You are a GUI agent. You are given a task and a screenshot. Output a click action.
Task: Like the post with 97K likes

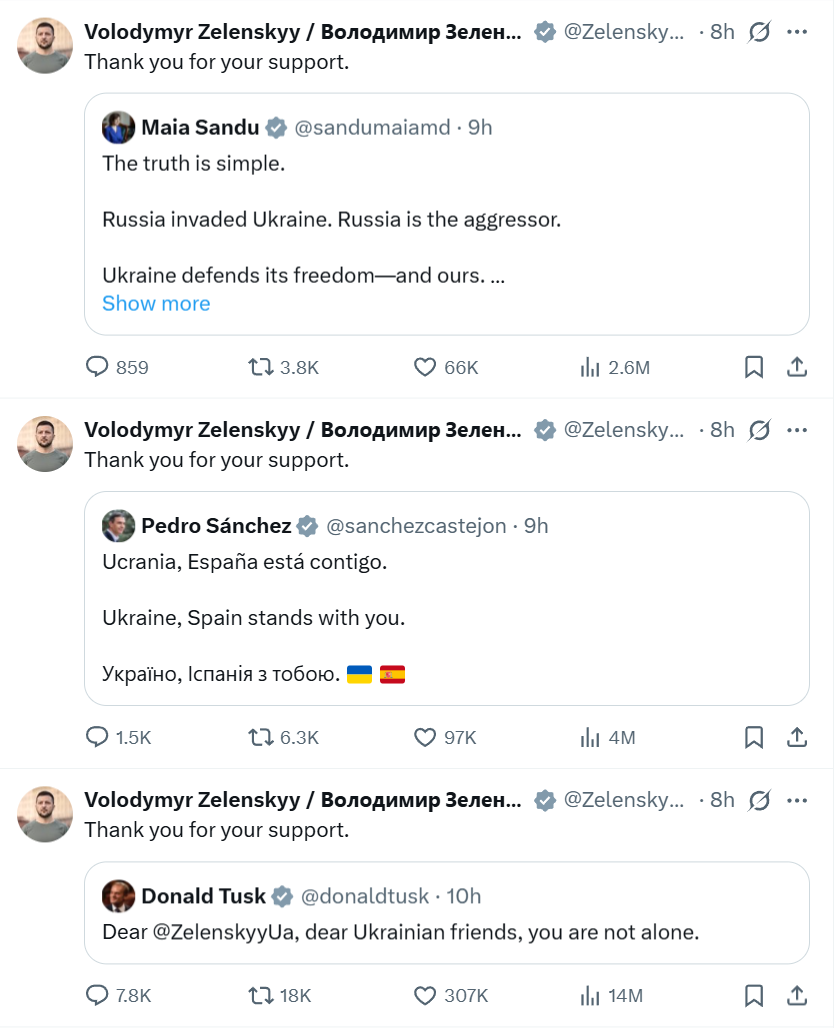point(425,737)
